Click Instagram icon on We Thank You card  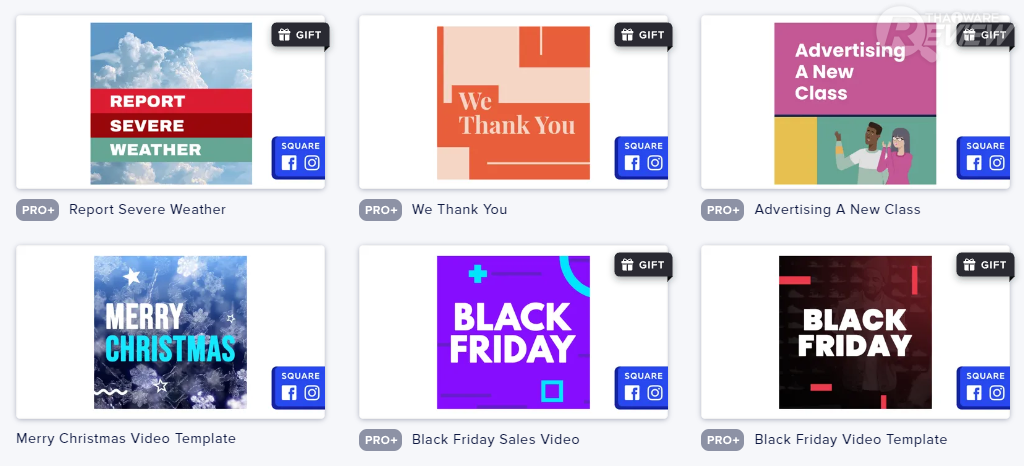655,164
